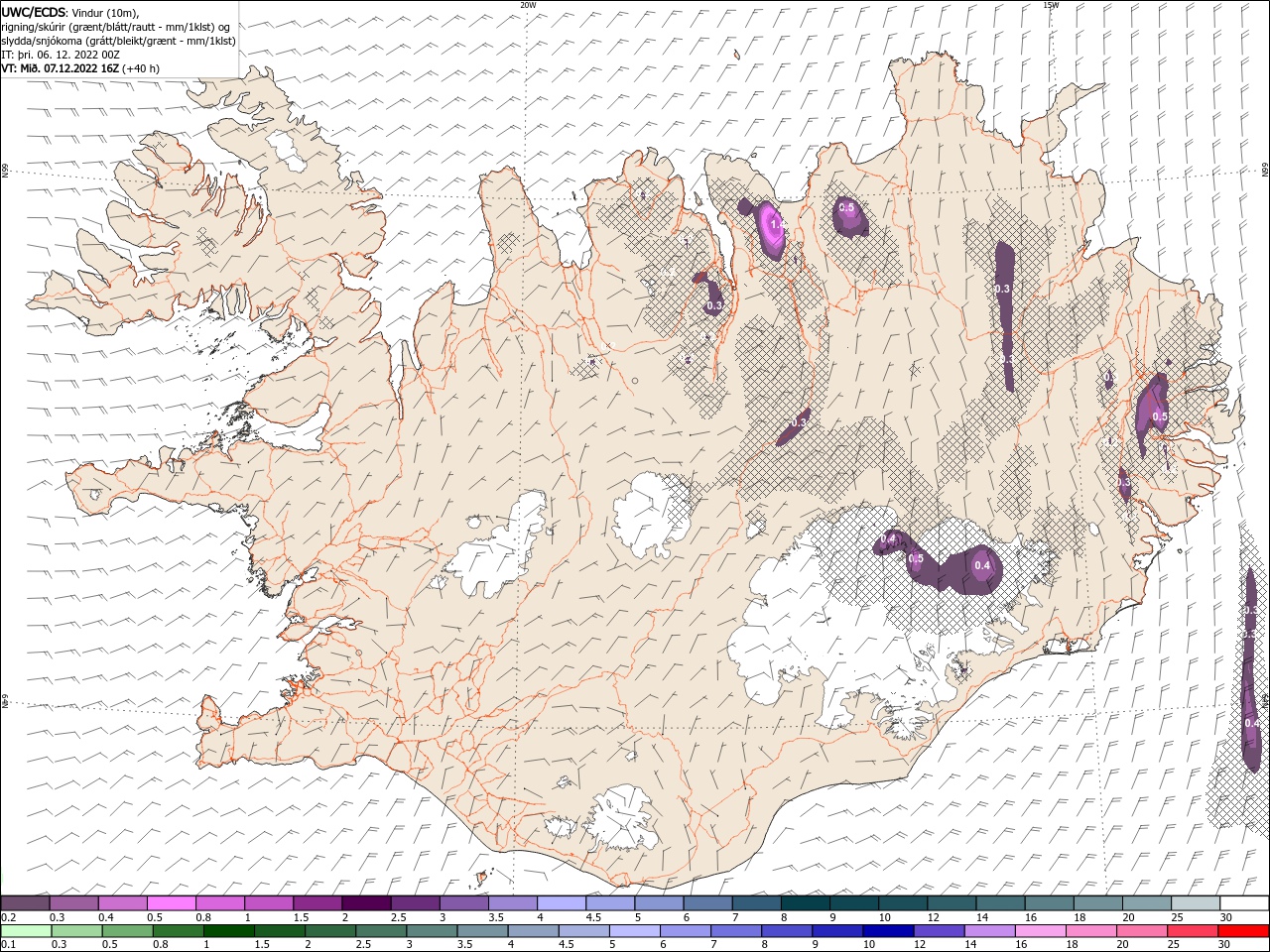Select the '0.1' label in the rain legend

click(7, 945)
